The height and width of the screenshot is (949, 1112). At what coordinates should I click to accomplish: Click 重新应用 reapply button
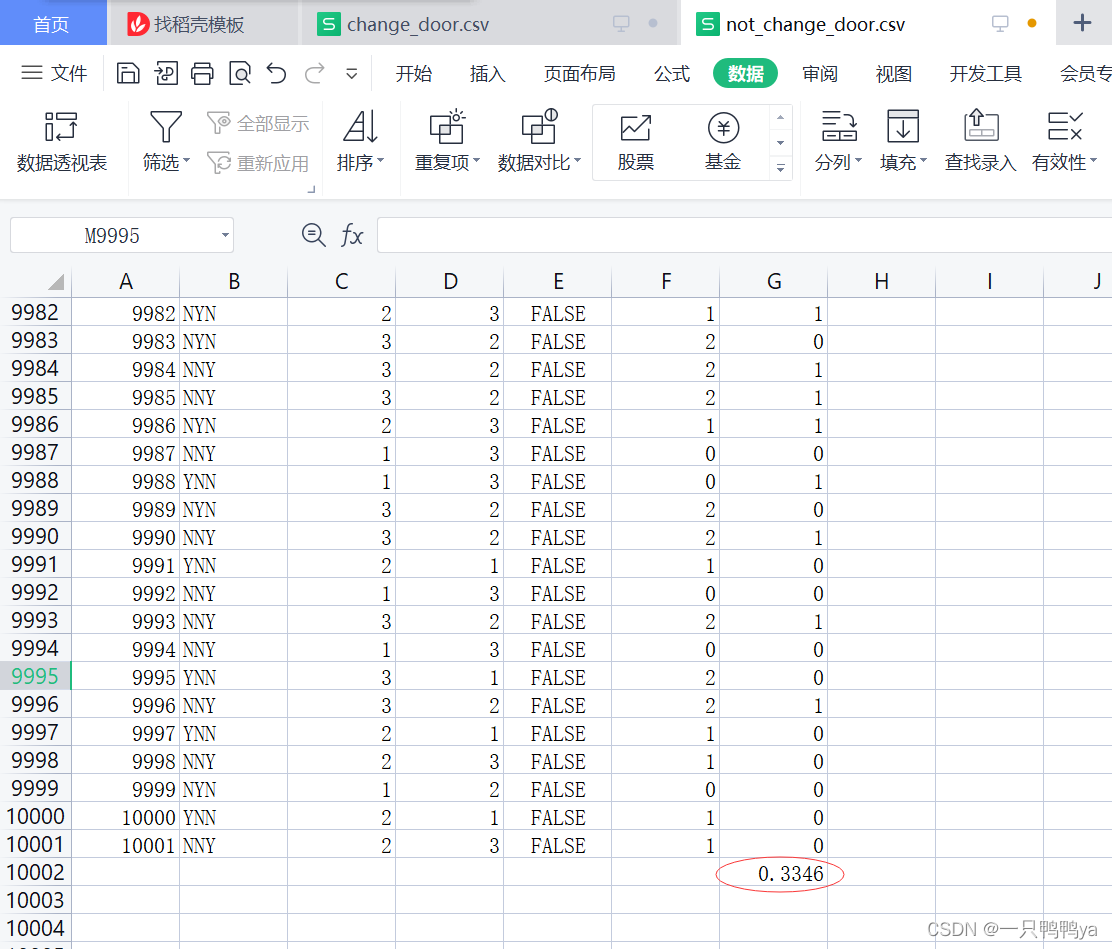258,163
